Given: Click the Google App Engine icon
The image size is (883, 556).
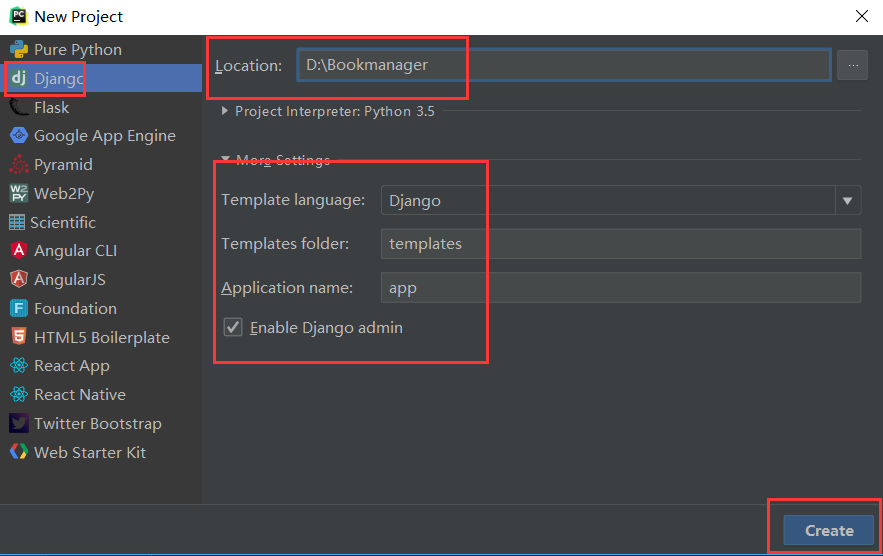Looking at the screenshot, I should 19,136.
